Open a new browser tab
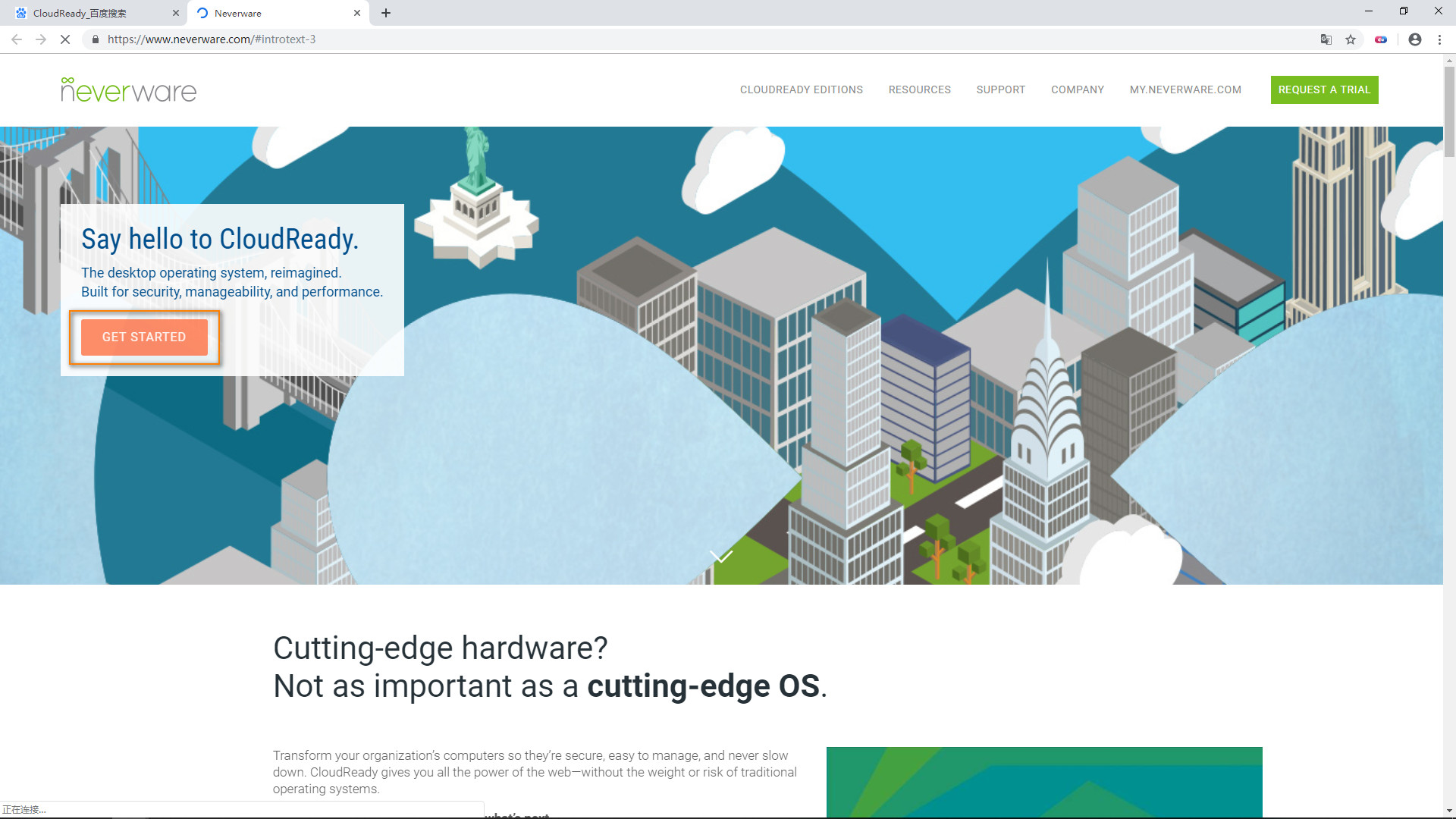 [386, 13]
